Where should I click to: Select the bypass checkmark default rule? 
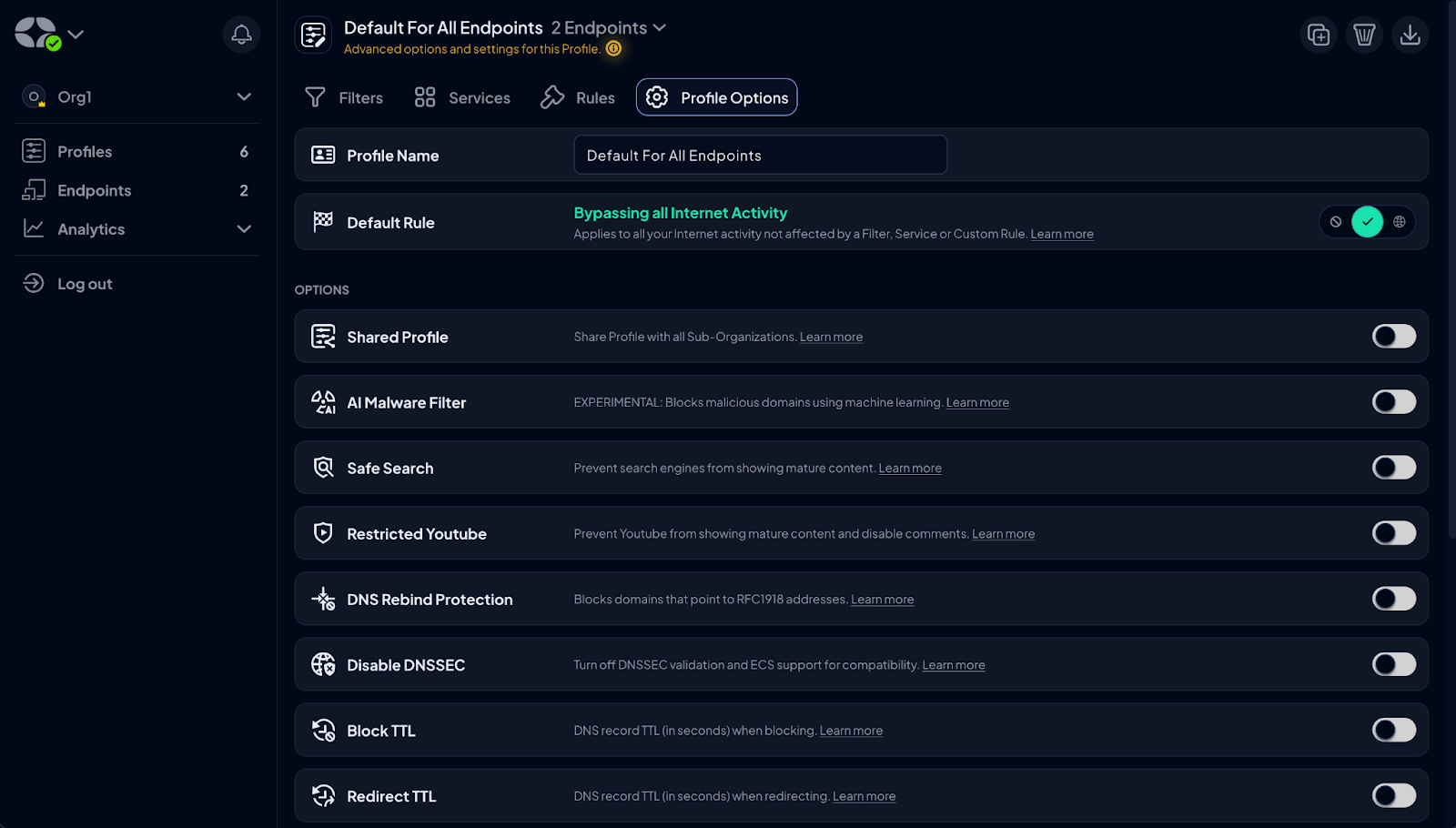pos(1367,222)
